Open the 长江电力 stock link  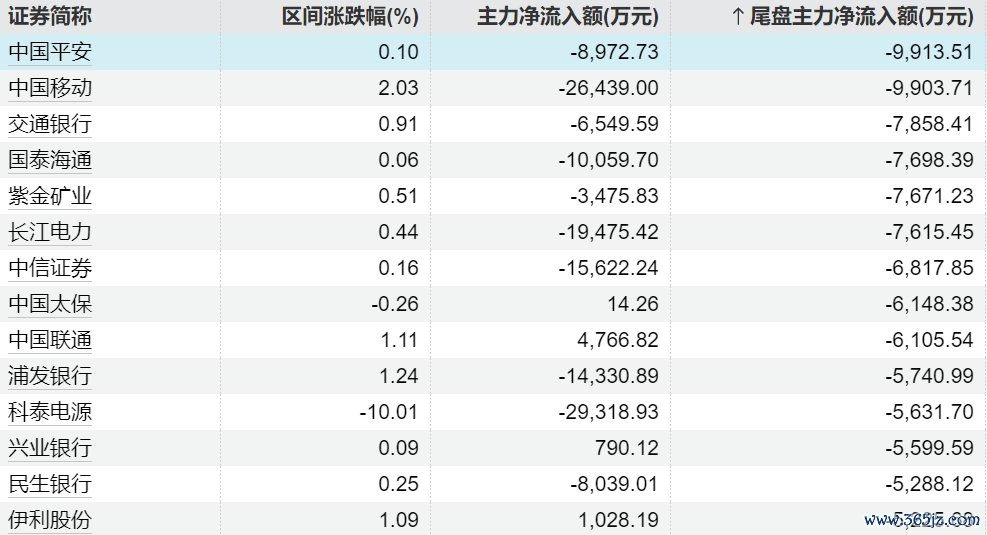point(50,232)
